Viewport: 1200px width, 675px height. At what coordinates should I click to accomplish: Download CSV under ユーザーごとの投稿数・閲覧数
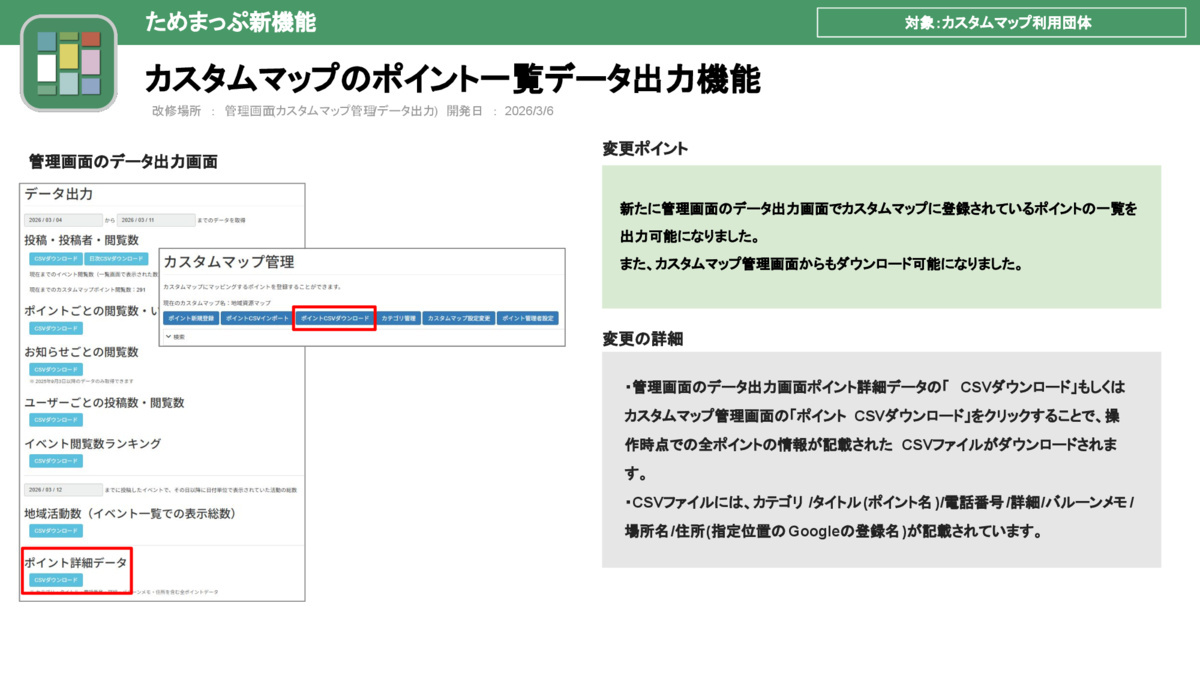pos(55,420)
